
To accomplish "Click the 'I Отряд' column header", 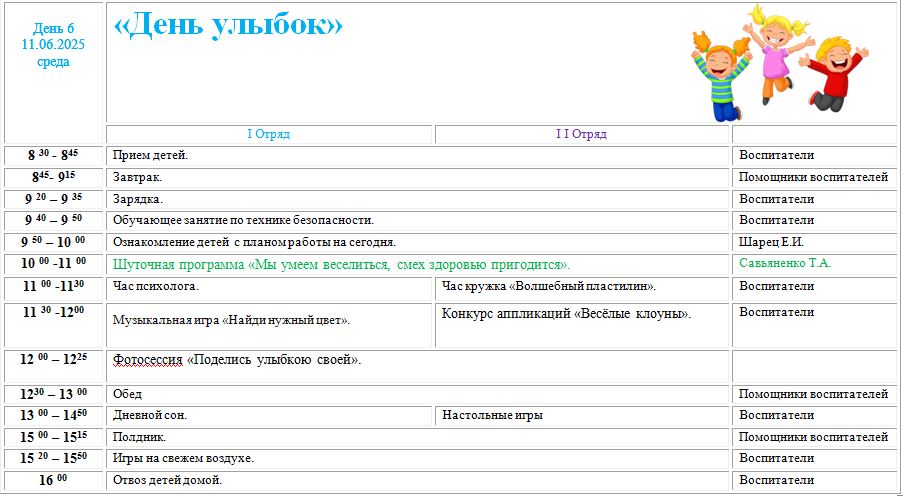I will [x=268, y=134].
